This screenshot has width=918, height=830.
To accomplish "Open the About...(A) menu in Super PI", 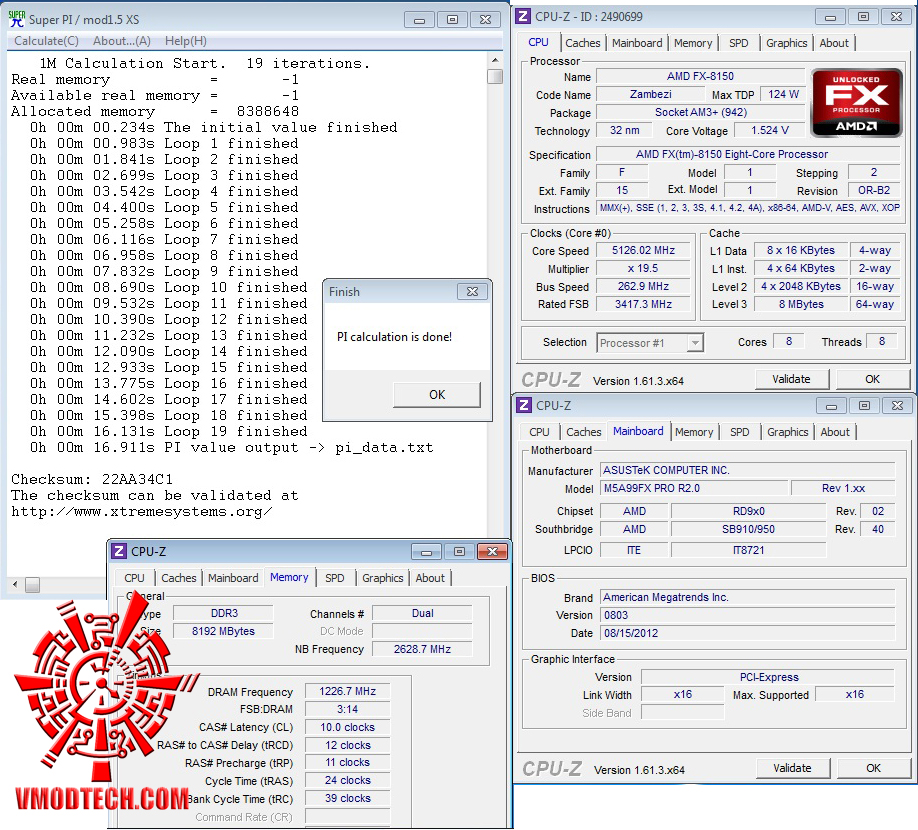I will (x=122, y=41).
